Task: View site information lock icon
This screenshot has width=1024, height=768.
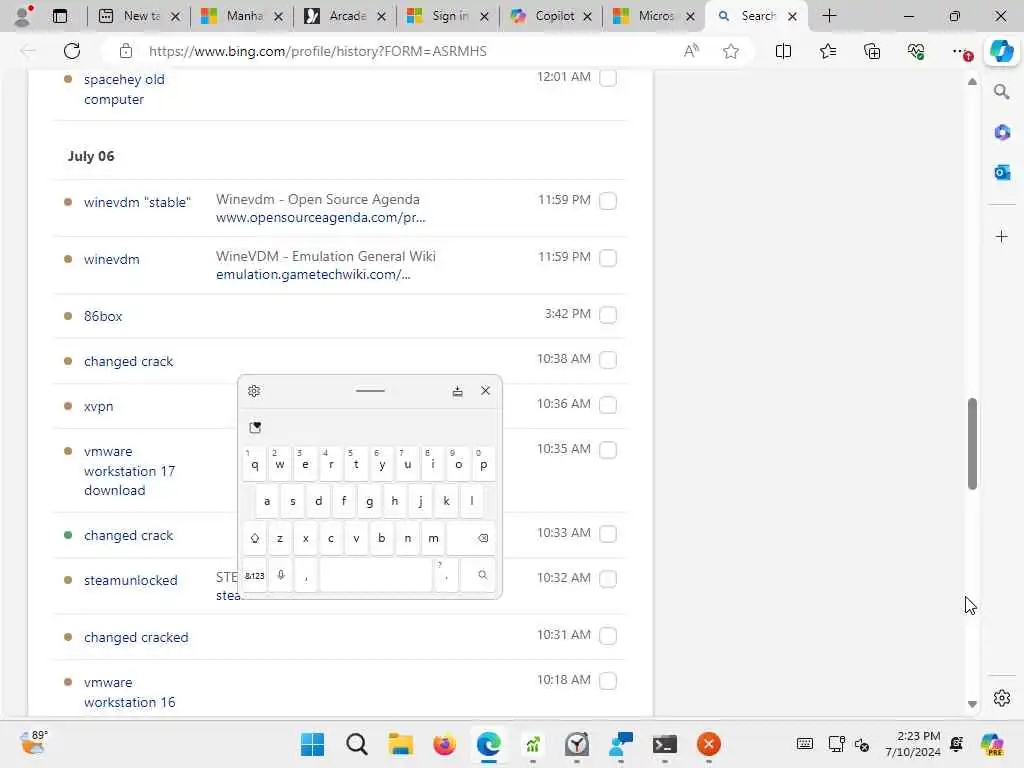Action: pyautogui.click(x=126, y=51)
